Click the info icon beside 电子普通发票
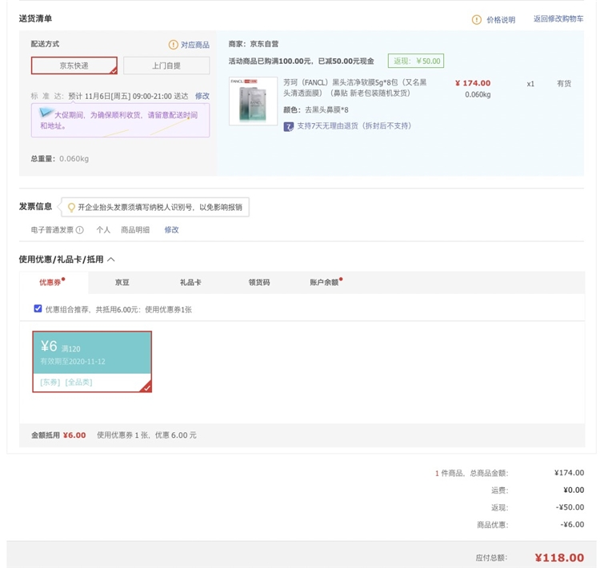 [80, 230]
